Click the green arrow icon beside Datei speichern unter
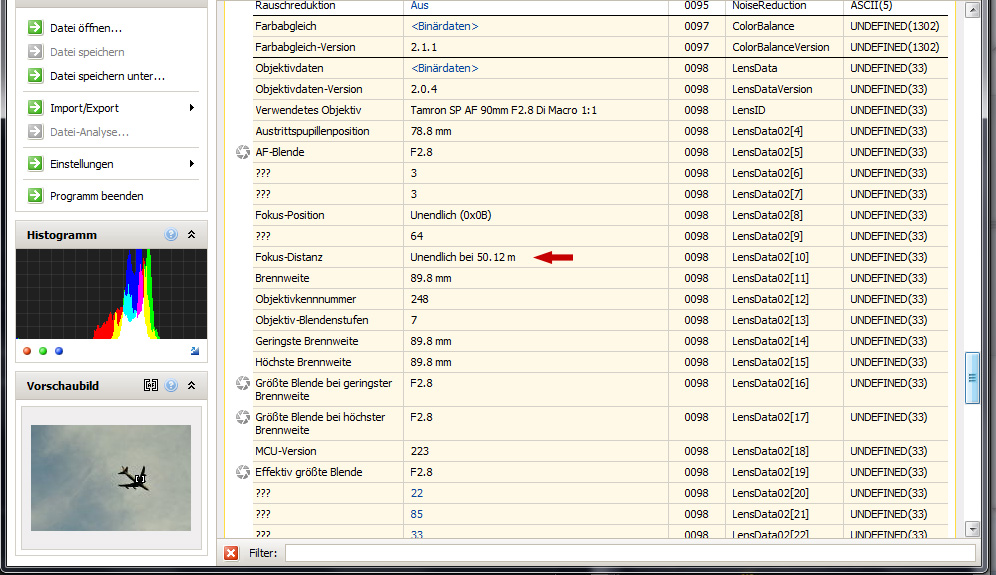The height and width of the screenshot is (575, 996). pos(35,76)
